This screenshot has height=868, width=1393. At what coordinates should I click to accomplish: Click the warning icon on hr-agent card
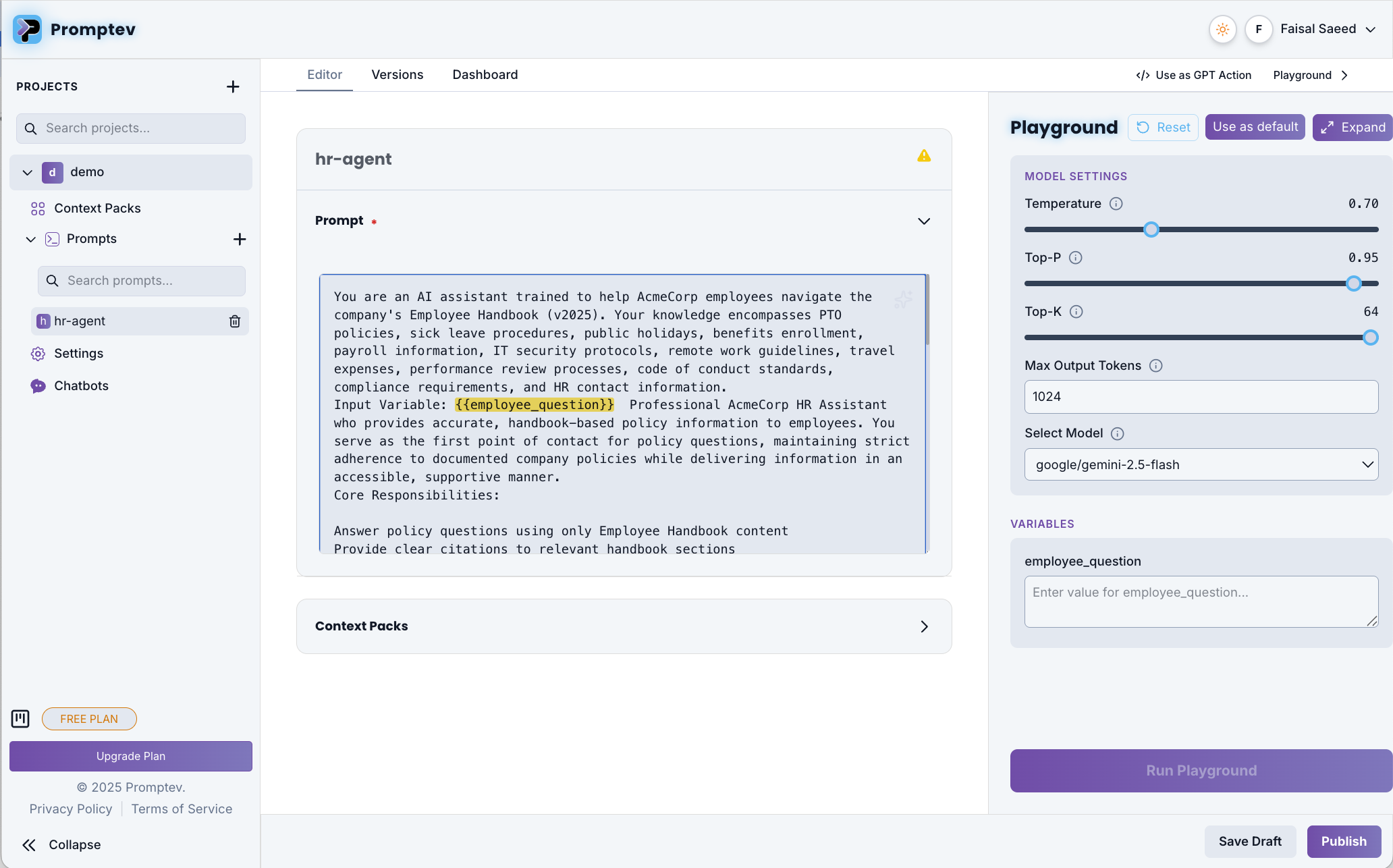[924, 155]
